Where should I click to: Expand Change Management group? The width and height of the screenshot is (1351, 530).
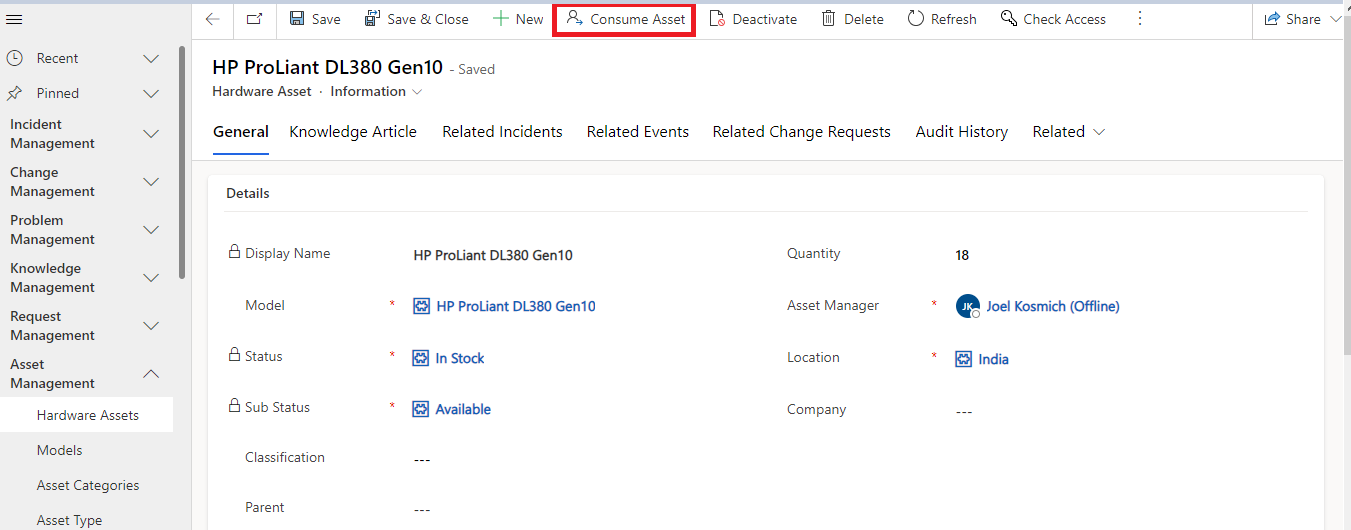point(151,182)
